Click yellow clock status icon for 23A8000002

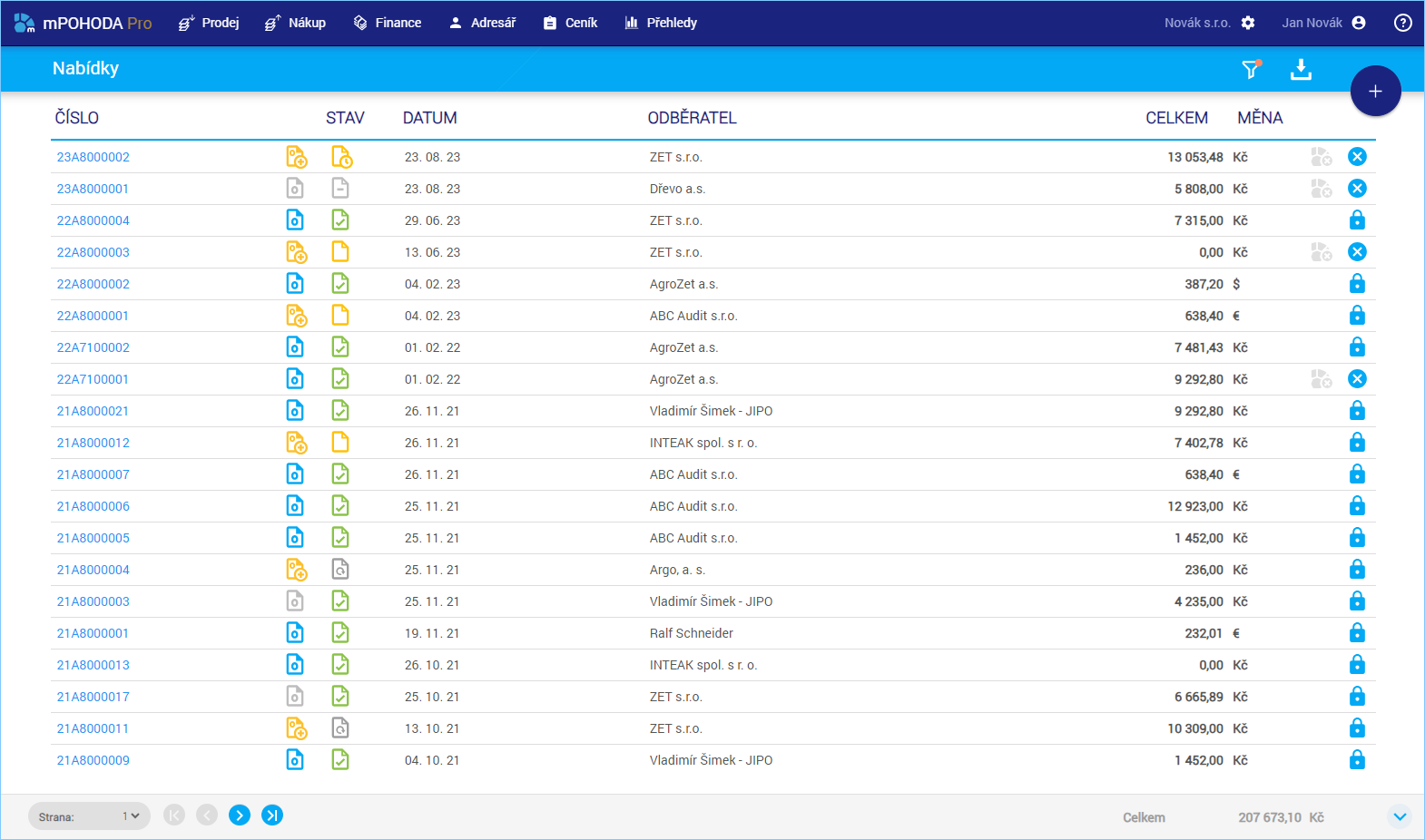[x=341, y=157]
